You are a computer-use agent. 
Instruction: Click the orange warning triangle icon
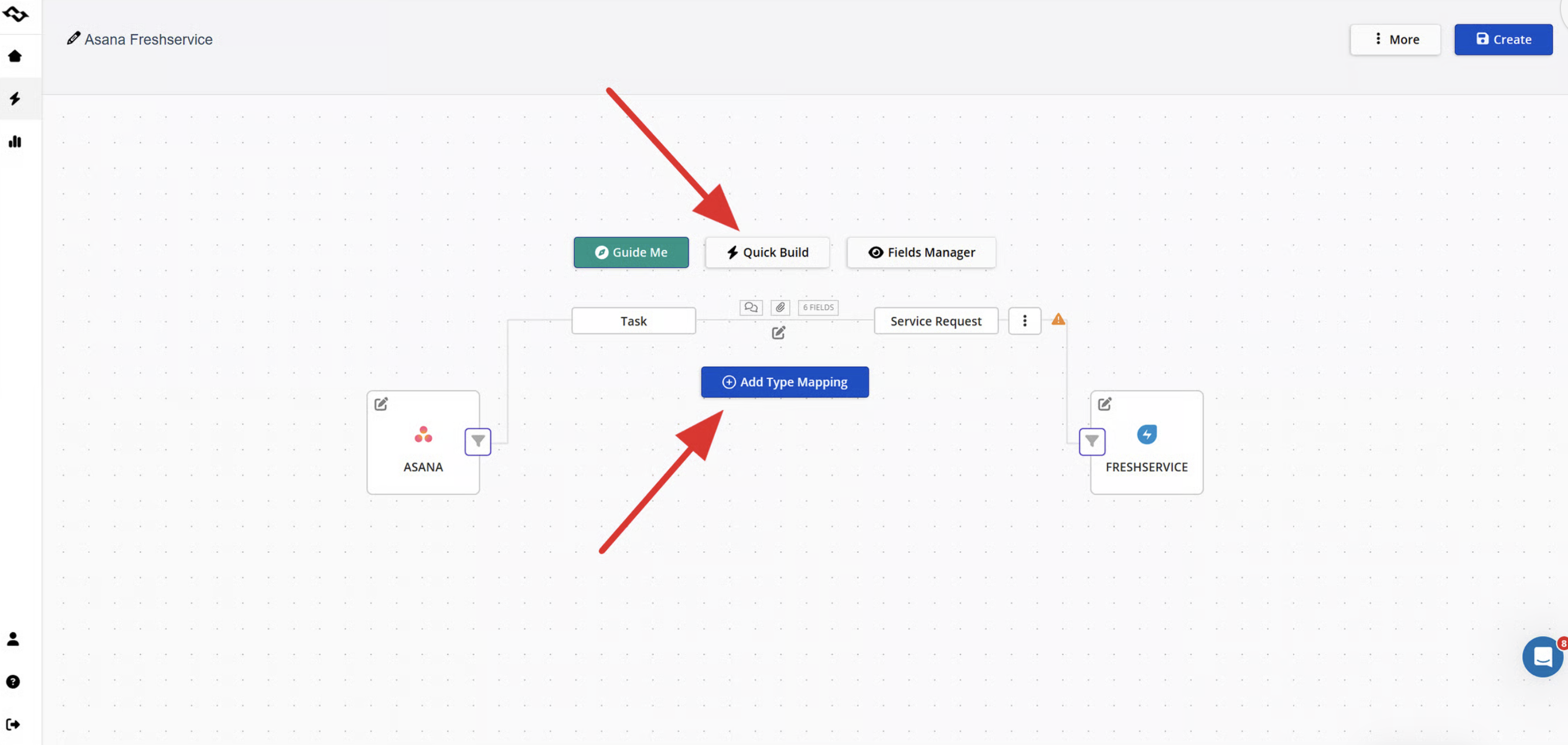(1058, 319)
